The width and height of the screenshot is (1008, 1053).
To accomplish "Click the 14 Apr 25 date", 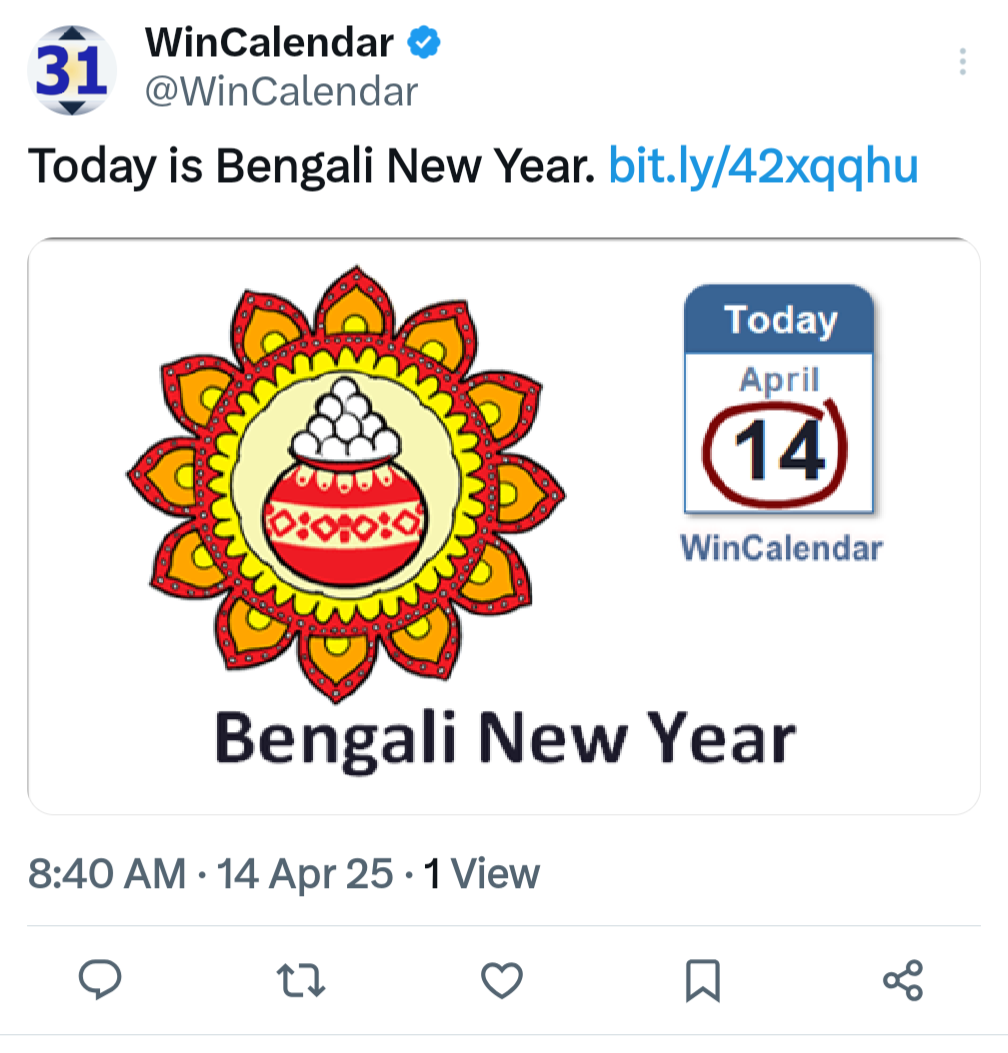I will 305,873.
